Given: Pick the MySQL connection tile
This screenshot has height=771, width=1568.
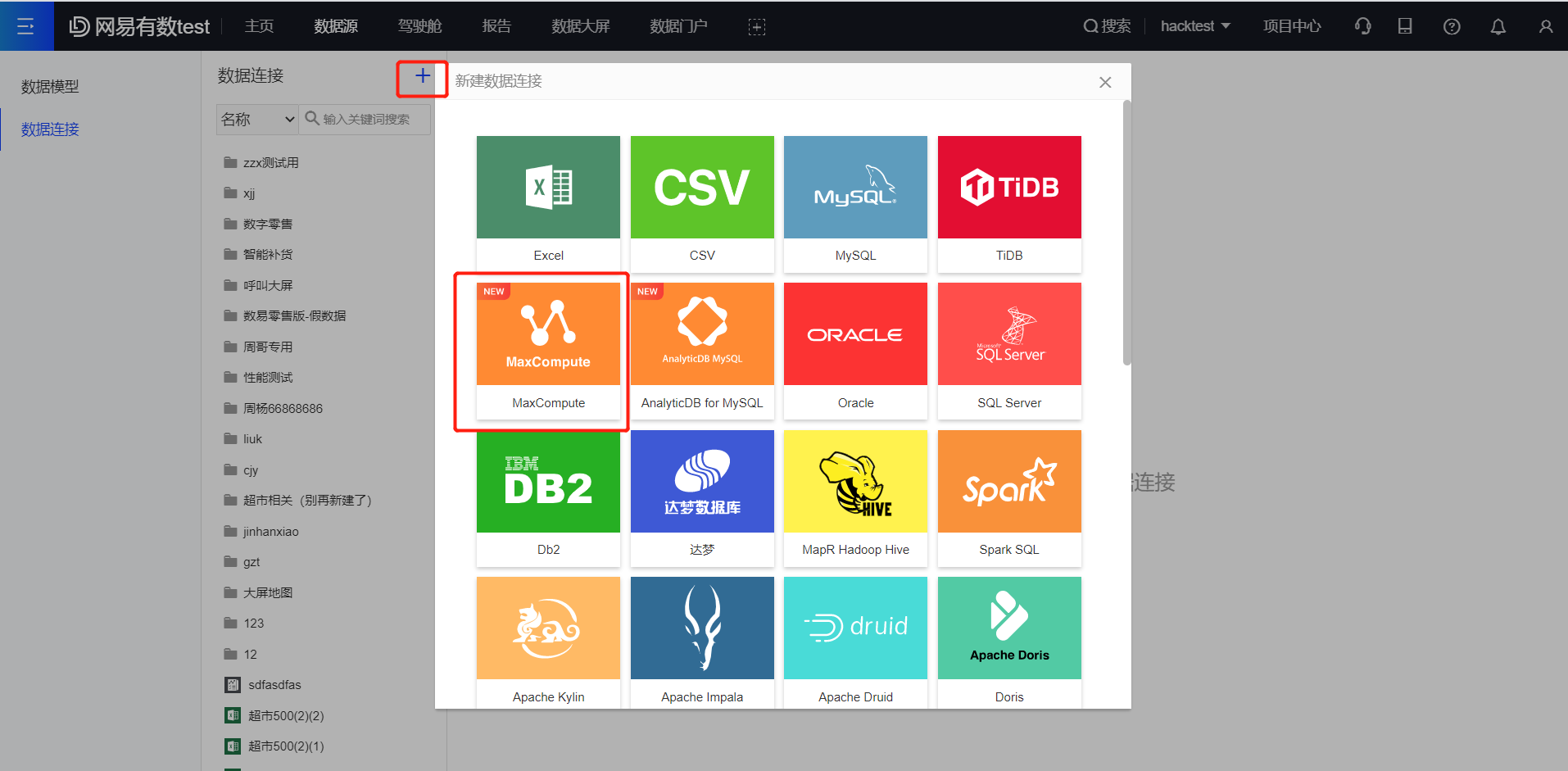Looking at the screenshot, I should [855, 204].
